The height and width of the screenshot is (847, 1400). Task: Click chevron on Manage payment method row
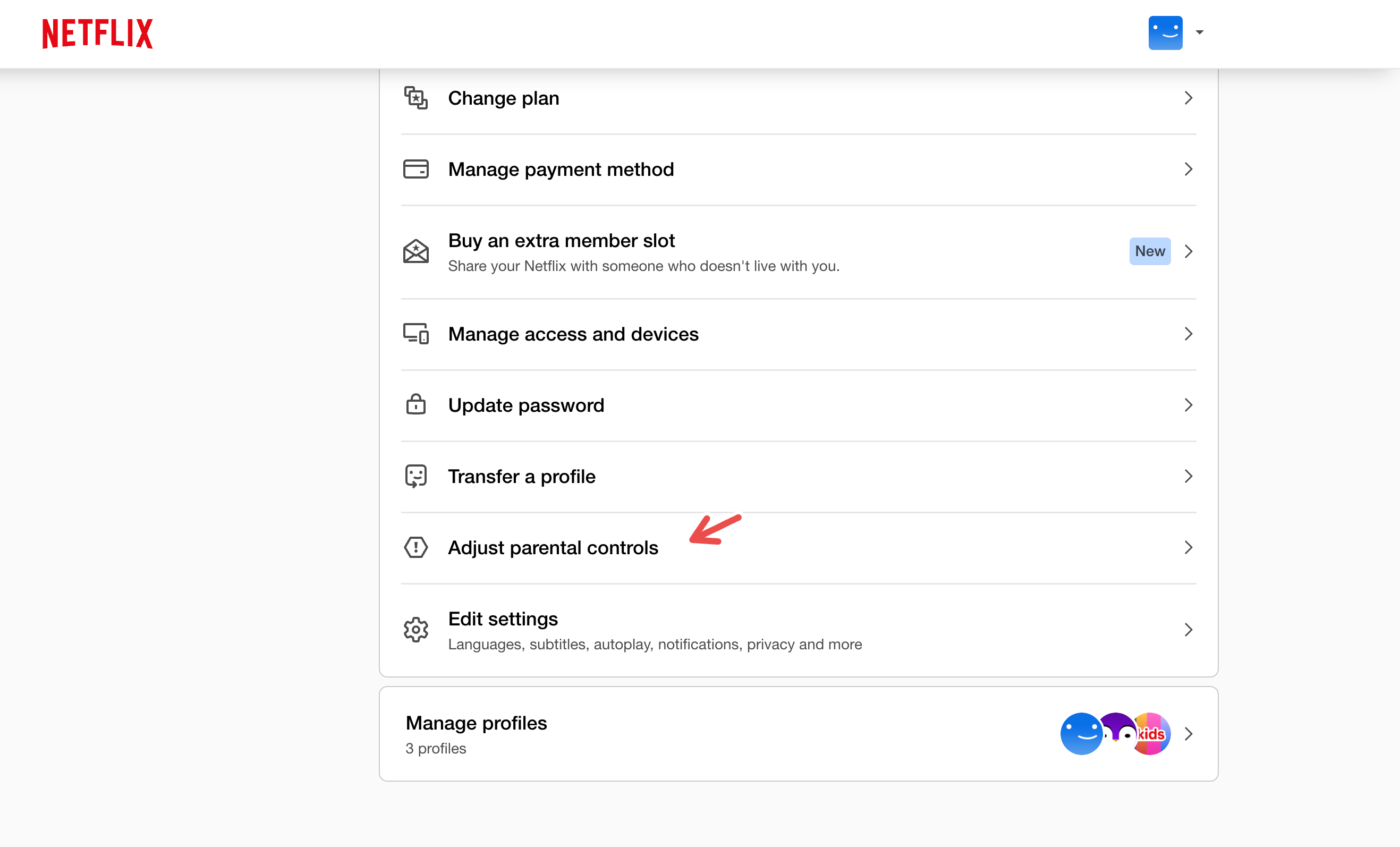(x=1188, y=170)
